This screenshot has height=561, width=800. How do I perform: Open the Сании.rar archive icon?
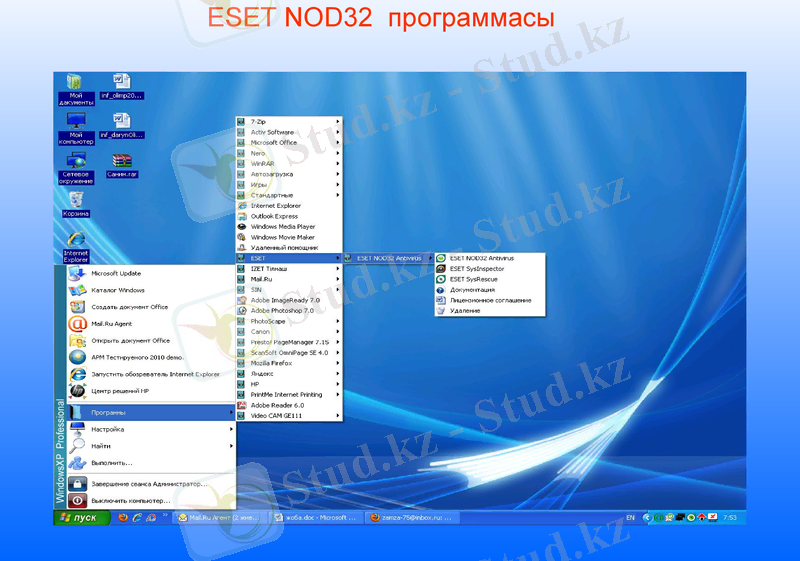122,165
